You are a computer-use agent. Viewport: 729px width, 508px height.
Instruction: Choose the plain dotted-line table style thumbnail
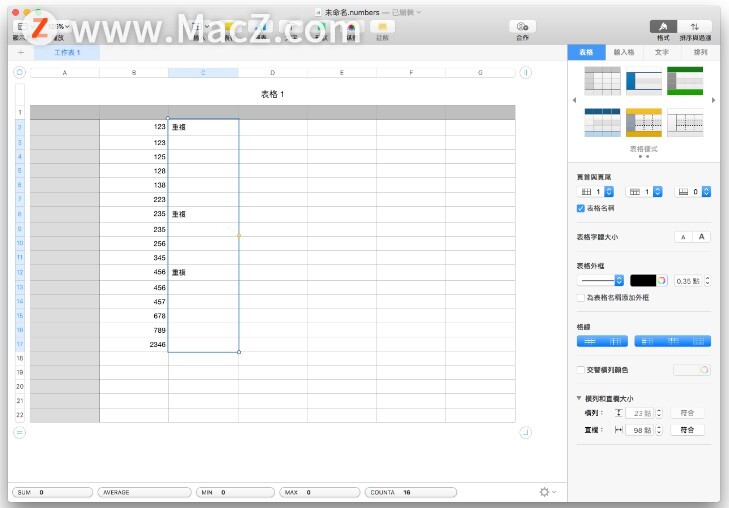[x=685, y=122]
